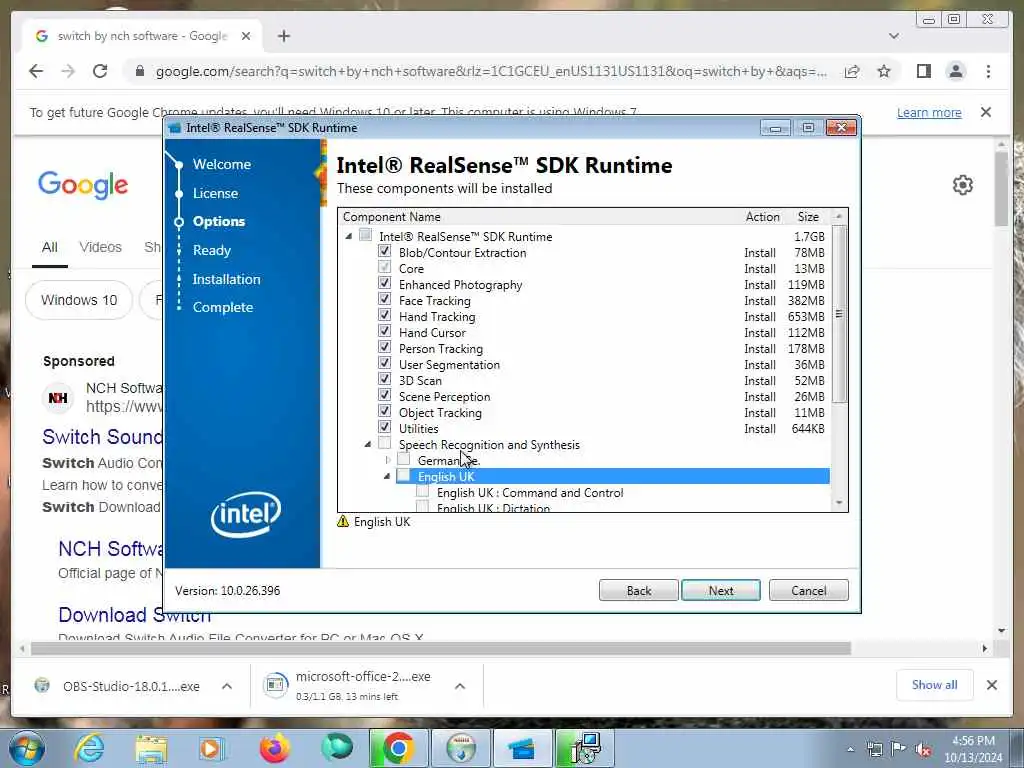1024x768 pixels.
Task: Launch Firefox from the taskbar
Action: [274, 748]
